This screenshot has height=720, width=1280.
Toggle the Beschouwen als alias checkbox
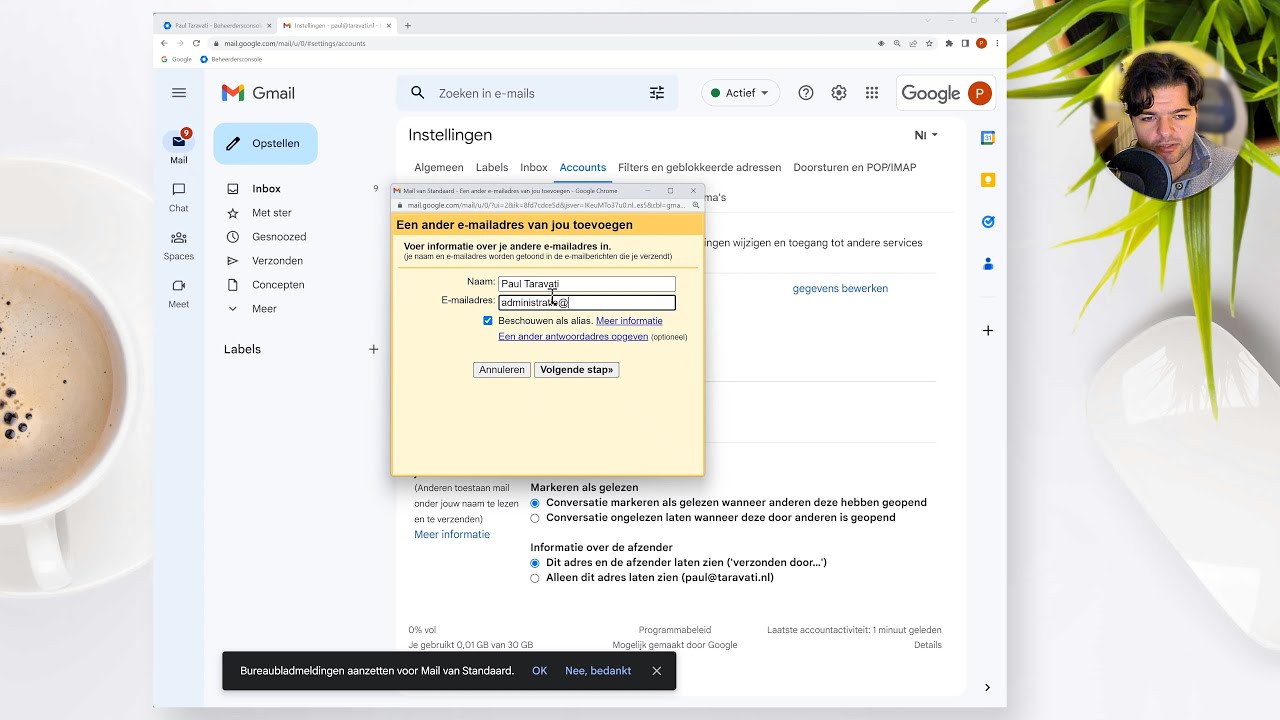pyautogui.click(x=488, y=321)
